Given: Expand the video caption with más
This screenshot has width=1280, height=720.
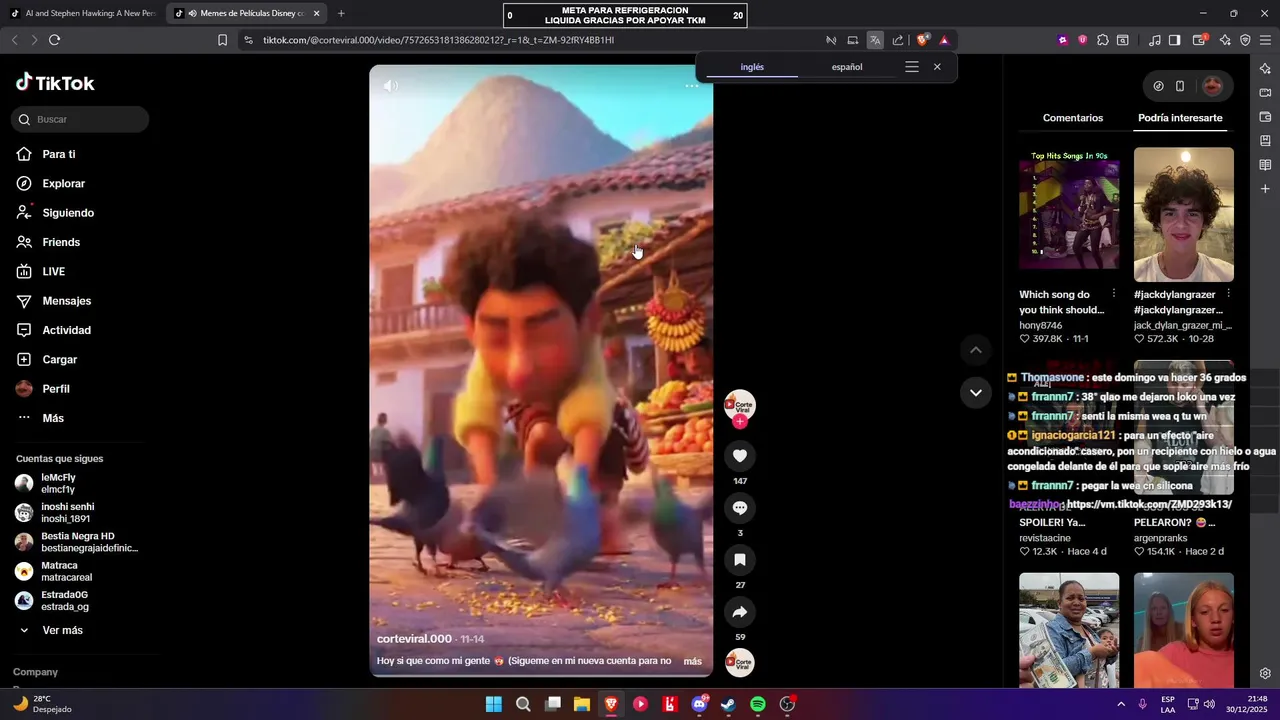Looking at the screenshot, I should click(x=692, y=661).
